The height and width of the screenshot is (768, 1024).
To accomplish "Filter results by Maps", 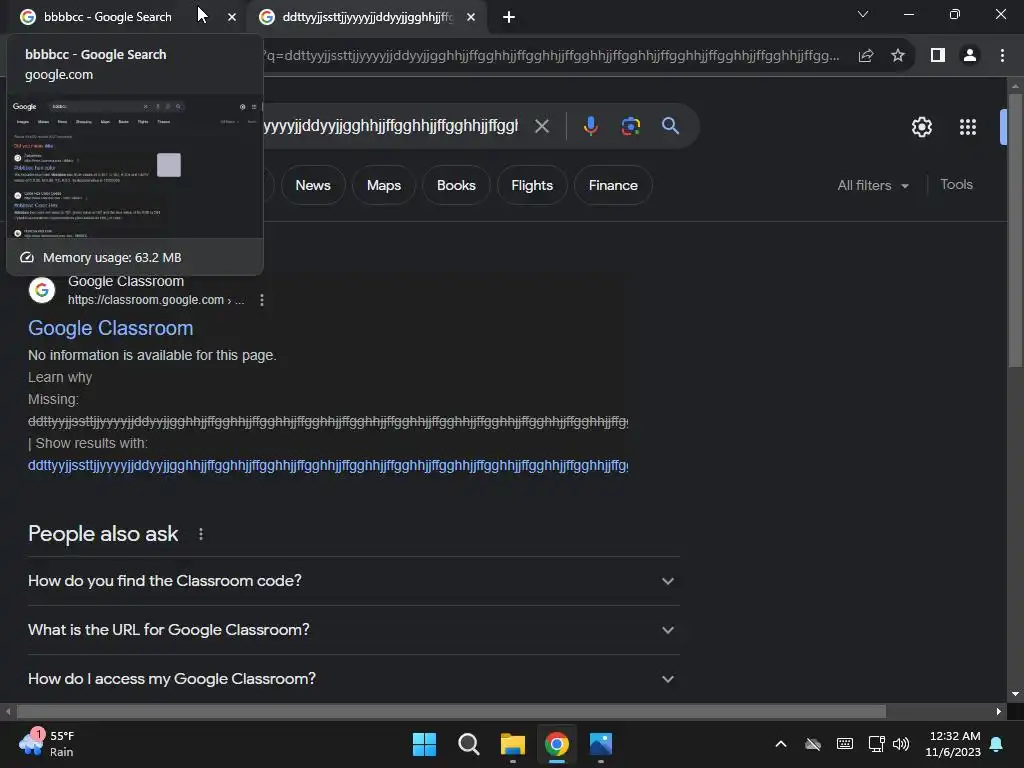I will tap(384, 185).
